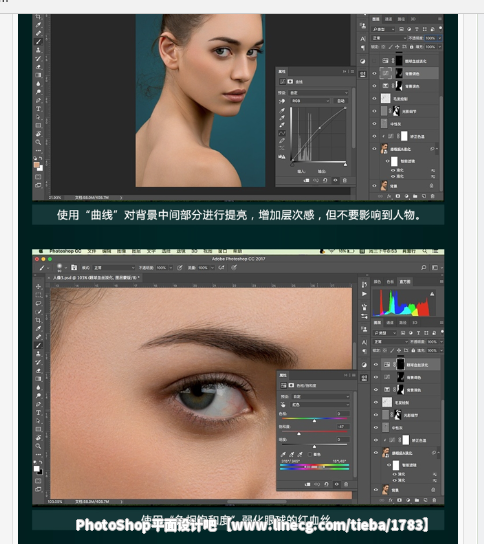Open Adjustments panel icon in lower dock
Image resolution: width=484 pixels, height=544 pixels.
point(364,365)
